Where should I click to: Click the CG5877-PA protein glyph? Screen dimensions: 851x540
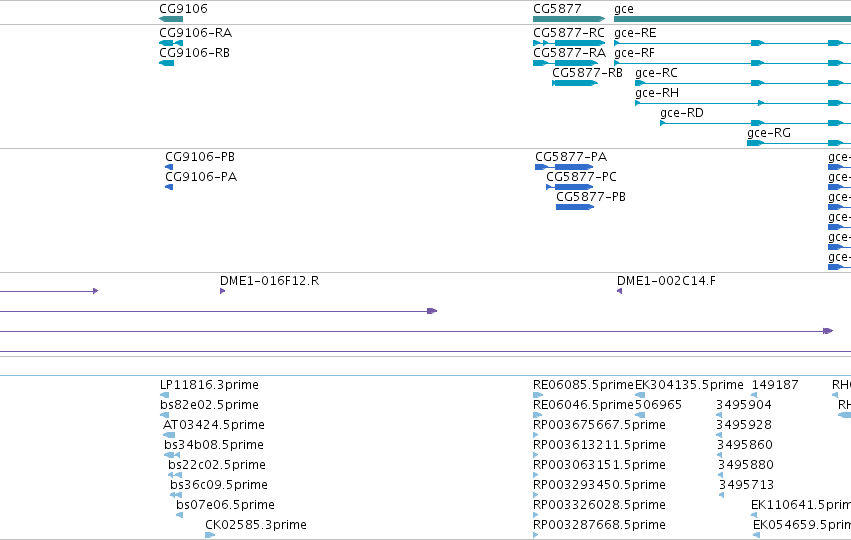pyautogui.click(x=564, y=167)
